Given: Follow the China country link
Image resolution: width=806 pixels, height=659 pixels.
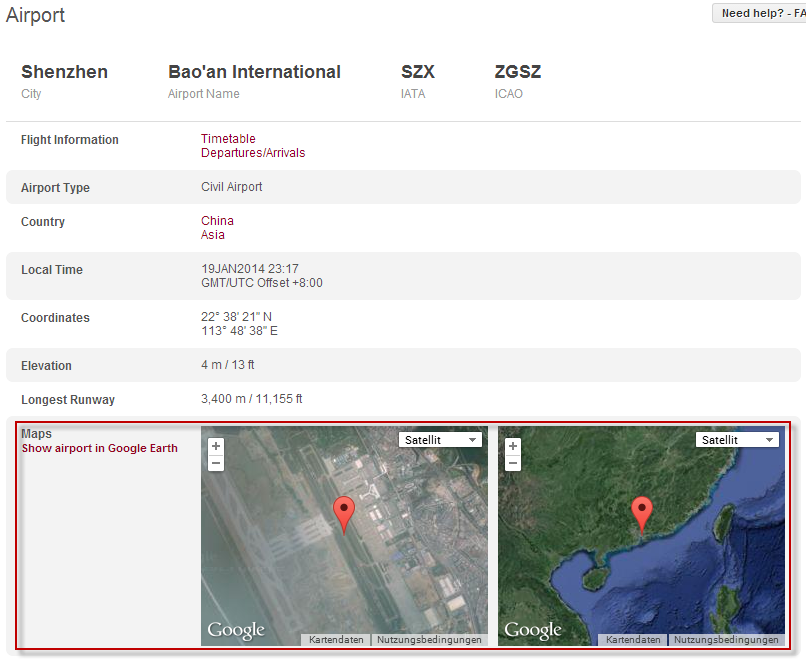Looking at the screenshot, I should click(217, 221).
